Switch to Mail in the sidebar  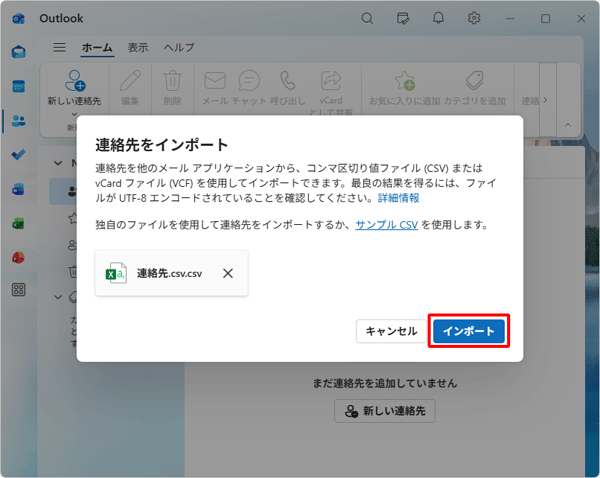pos(18,51)
